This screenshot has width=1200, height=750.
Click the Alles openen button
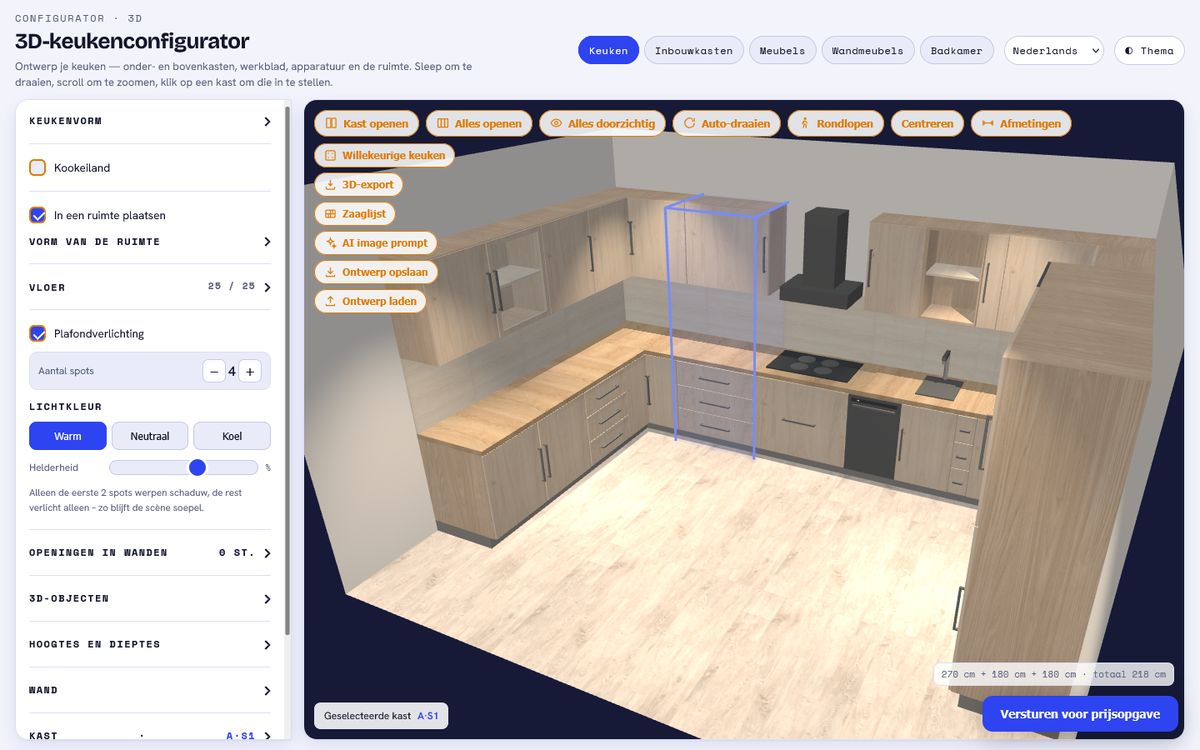pos(479,123)
